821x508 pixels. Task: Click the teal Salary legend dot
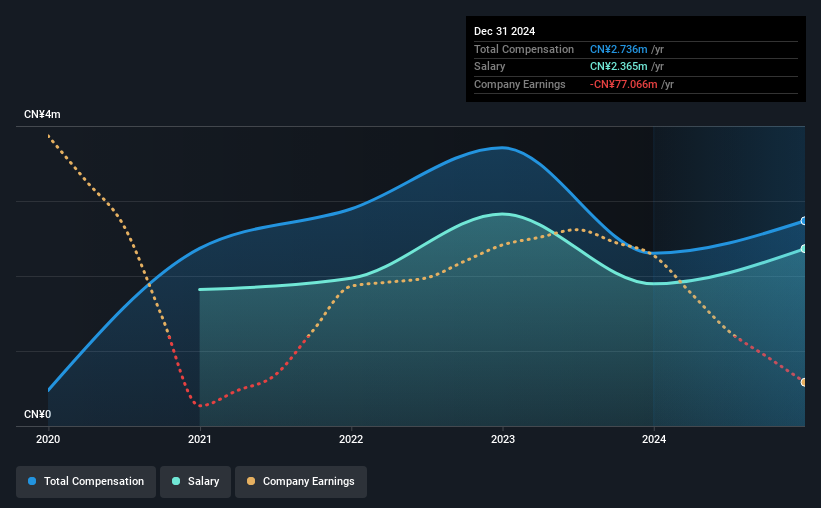176,481
